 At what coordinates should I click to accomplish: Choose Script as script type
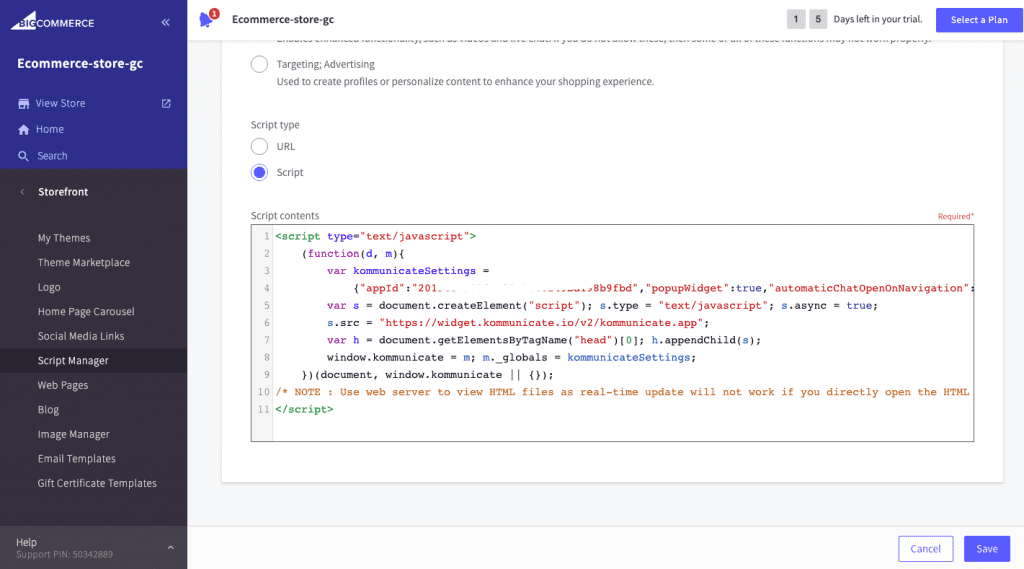pyautogui.click(x=259, y=172)
